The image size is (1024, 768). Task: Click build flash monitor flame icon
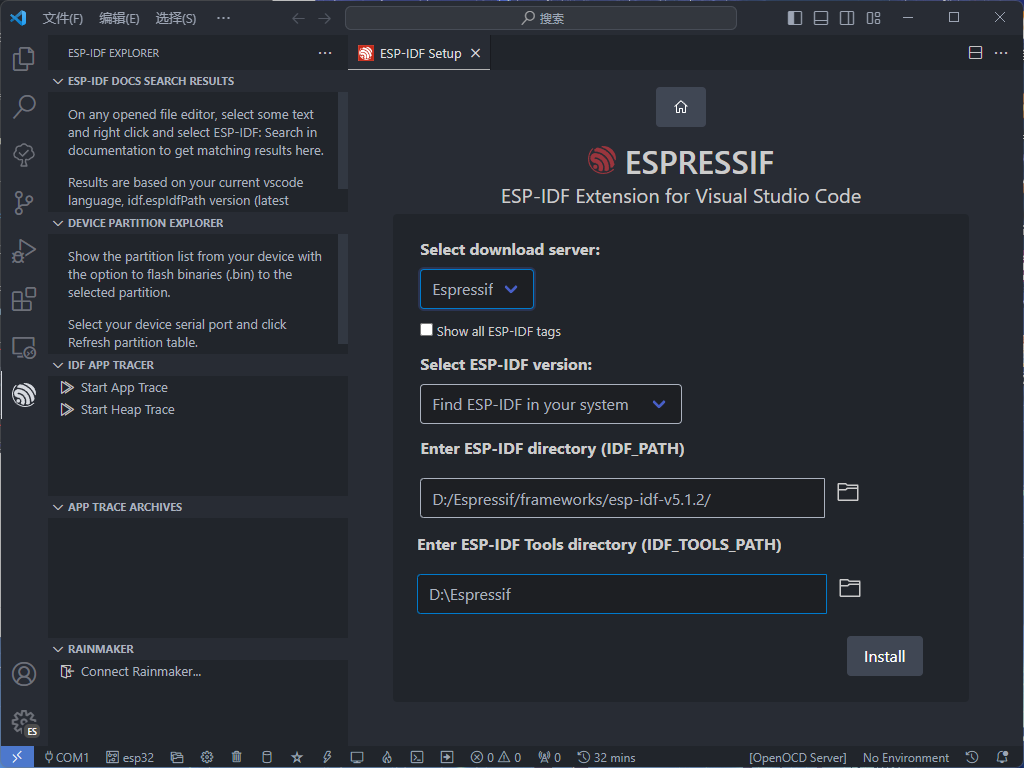(387, 757)
